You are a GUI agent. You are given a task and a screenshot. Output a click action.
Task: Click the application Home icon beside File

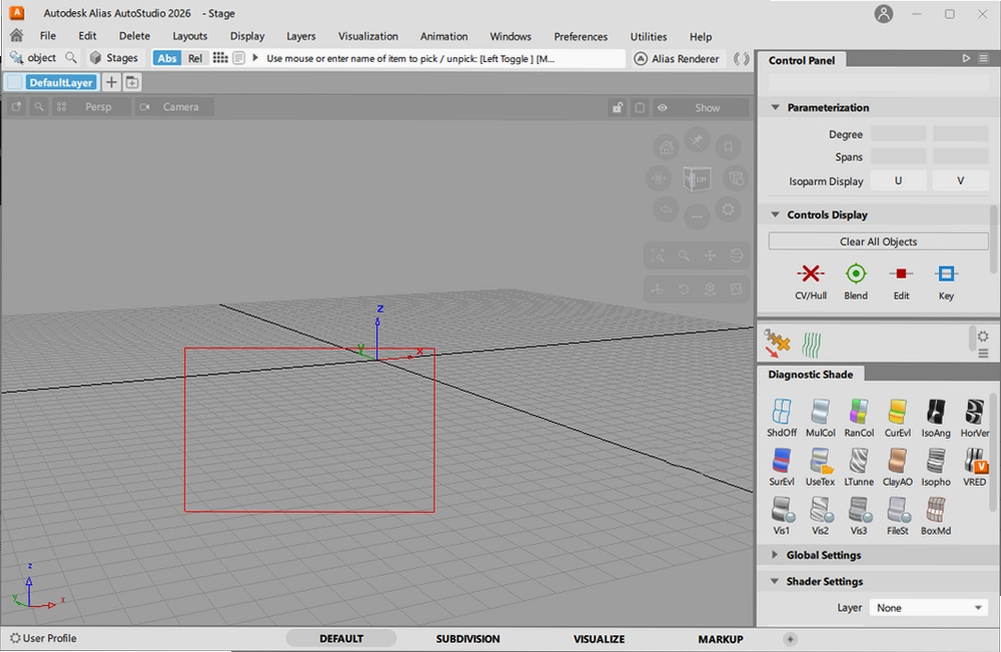click(17, 36)
